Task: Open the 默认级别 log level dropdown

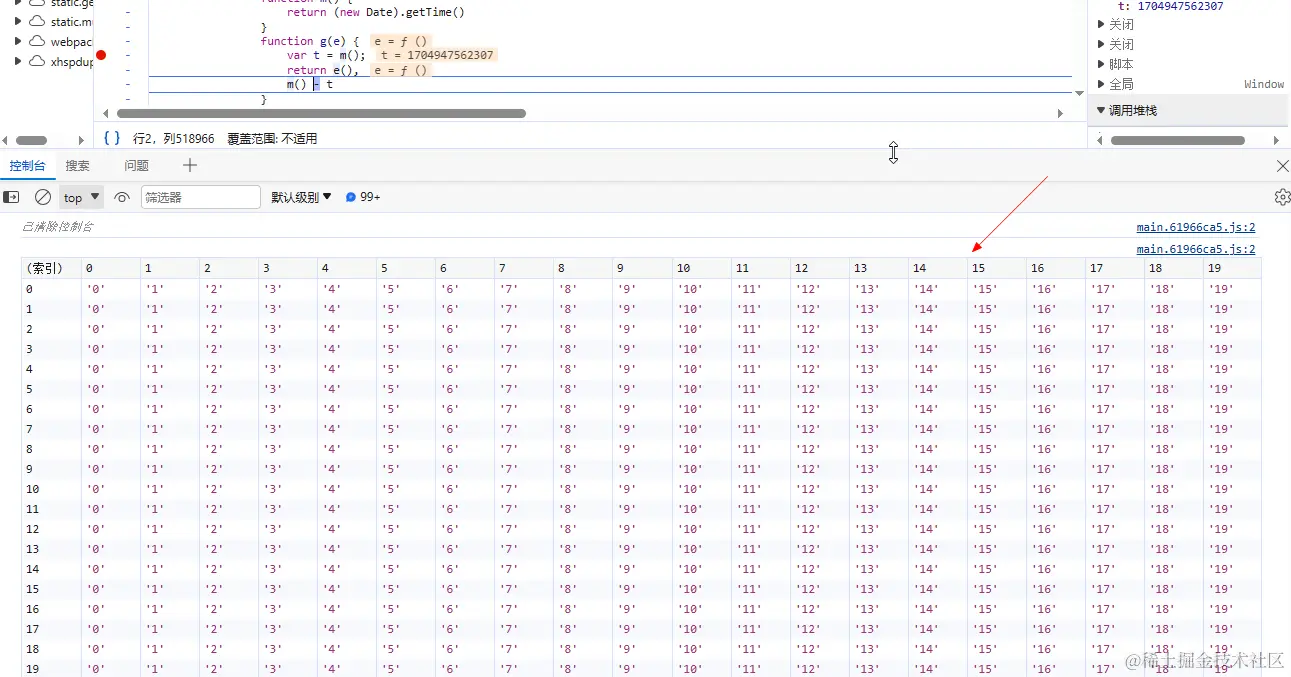Action: [301, 197]
